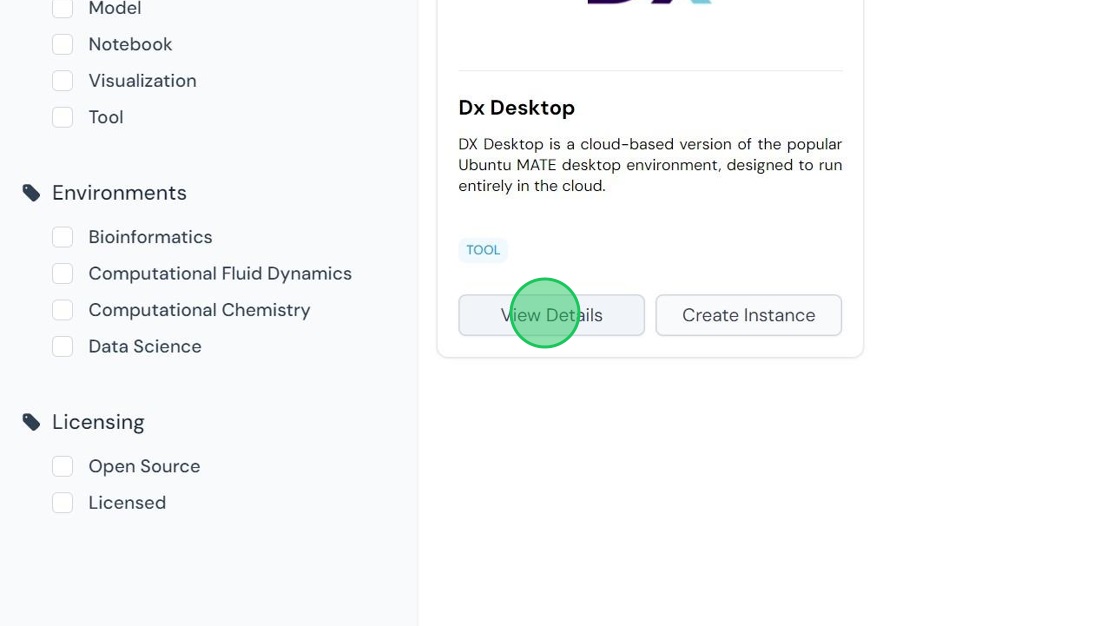The image size is (1120, 626).
Task: Click the Create Instance button
Action: pos(749,315)
